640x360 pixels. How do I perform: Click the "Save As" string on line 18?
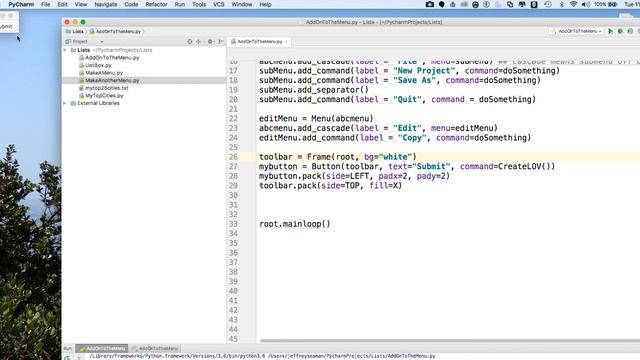pyautogui.click(x=414, y=80)
